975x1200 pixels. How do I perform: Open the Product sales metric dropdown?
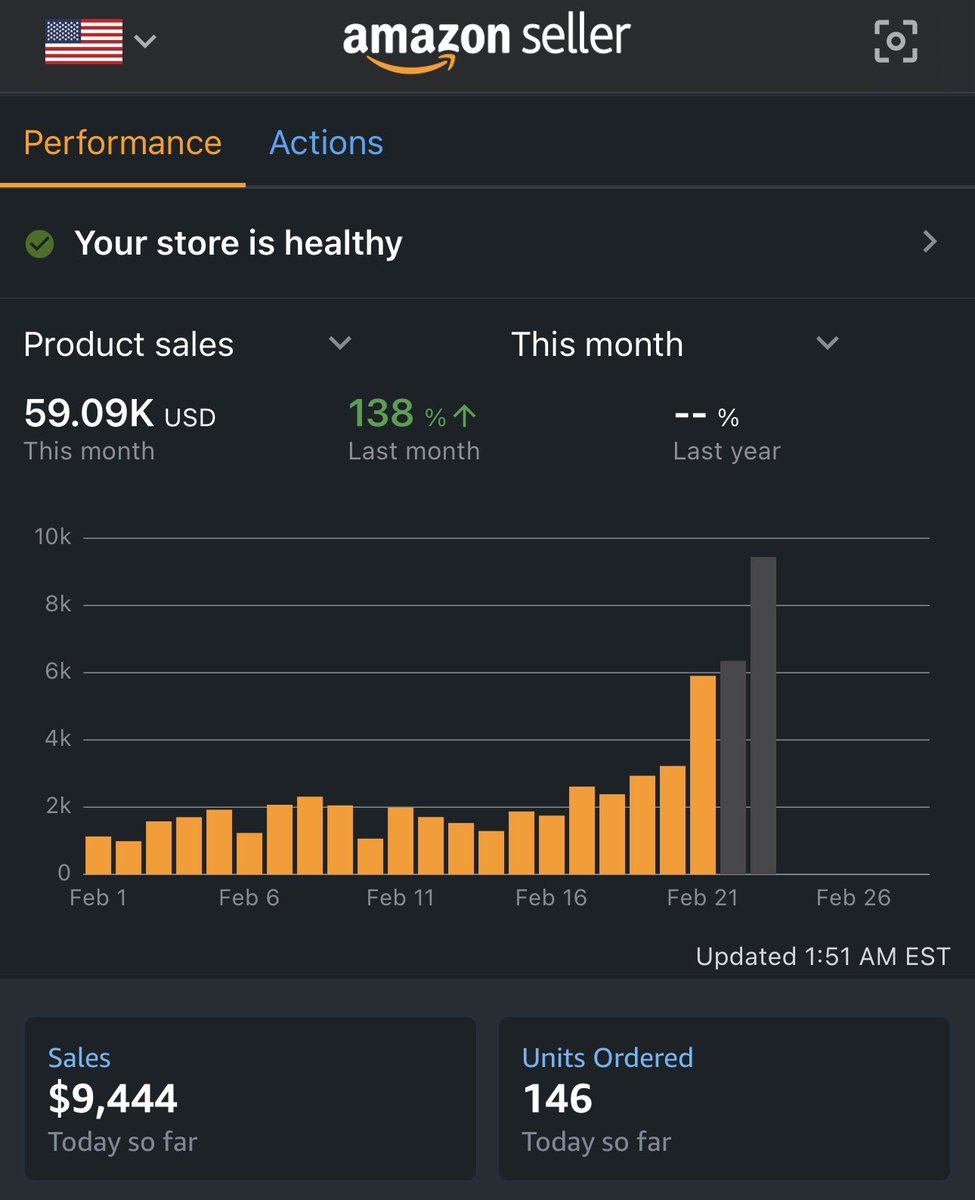pyautogui.click(x=339, y=343)
